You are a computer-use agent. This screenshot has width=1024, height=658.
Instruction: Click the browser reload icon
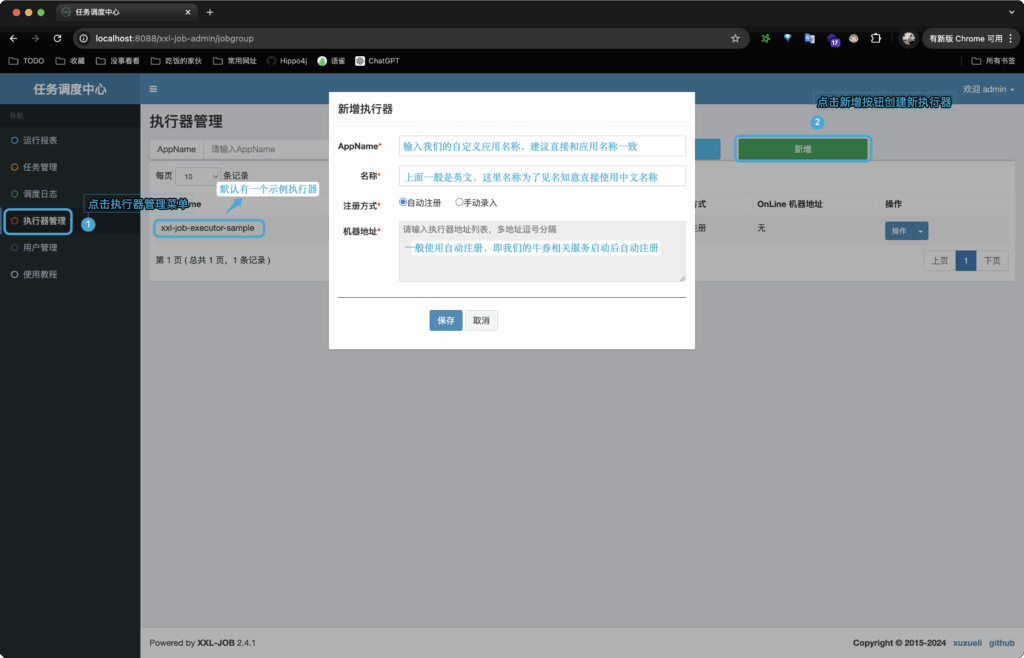[x=58, y=38]
